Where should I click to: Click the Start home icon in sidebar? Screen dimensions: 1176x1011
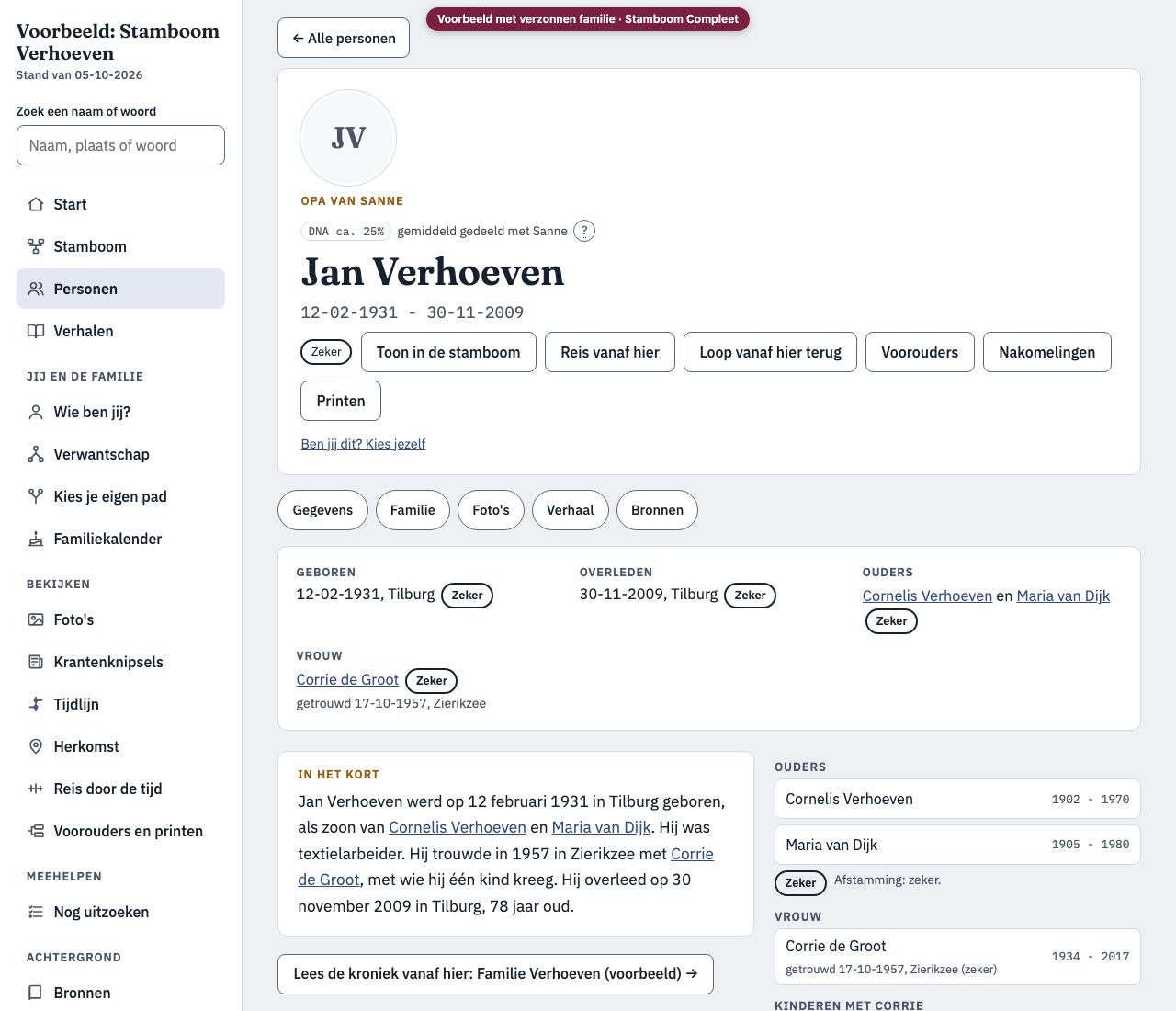pos(36,204)
